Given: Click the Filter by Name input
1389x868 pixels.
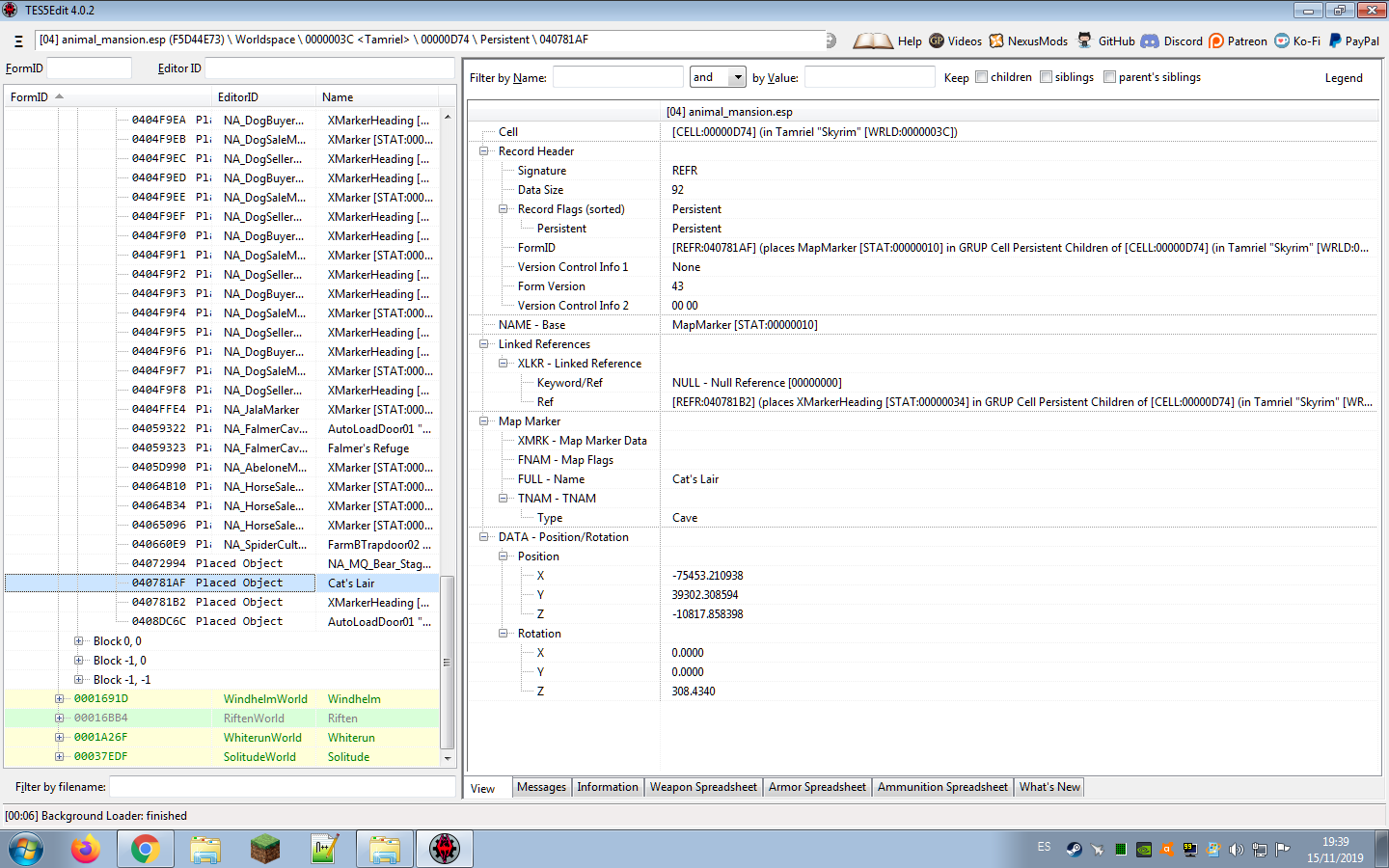Looking at the screenshot, I should [x=618, y=77].
